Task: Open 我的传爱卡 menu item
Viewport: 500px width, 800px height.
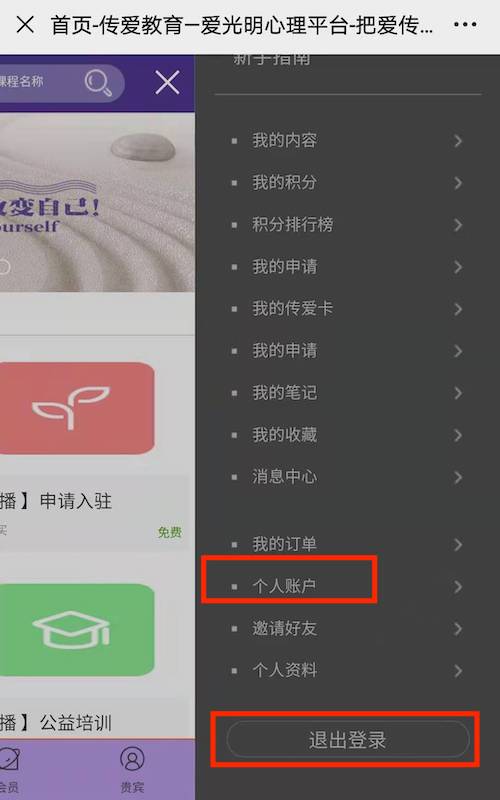Action: pos(292,309)
